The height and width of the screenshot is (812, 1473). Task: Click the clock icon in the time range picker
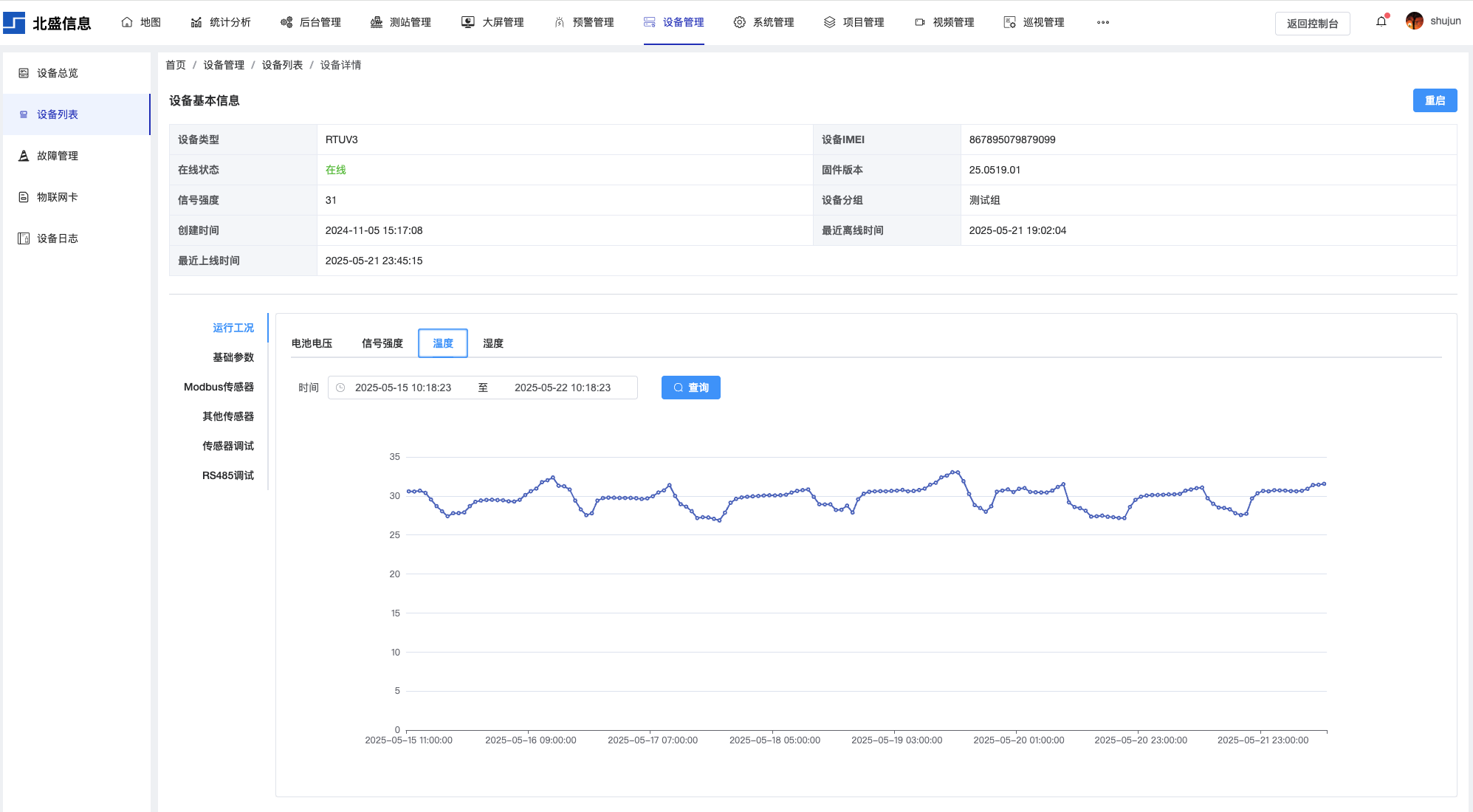tap(340, 388)
